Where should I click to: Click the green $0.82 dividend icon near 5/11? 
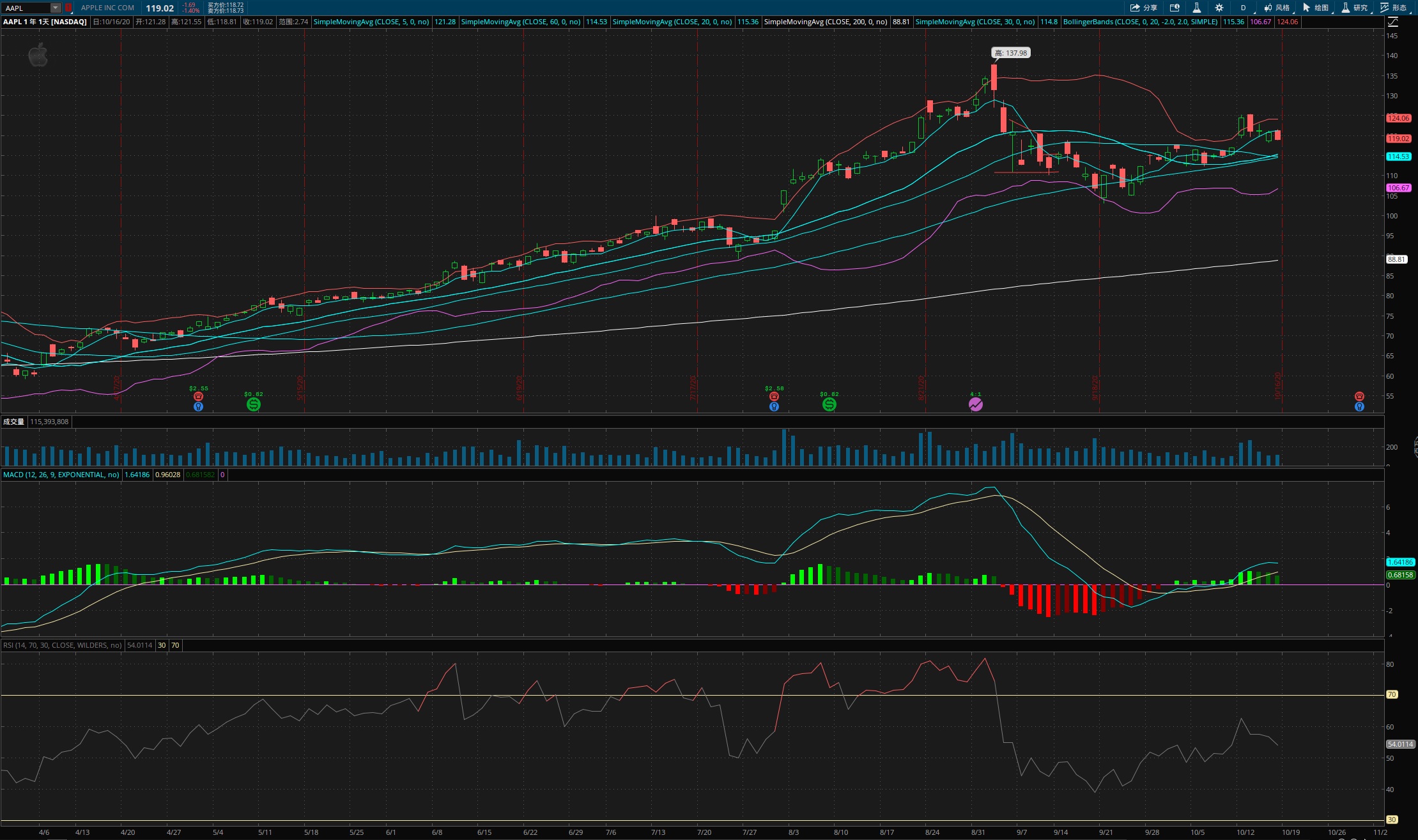tap(254, 404)
